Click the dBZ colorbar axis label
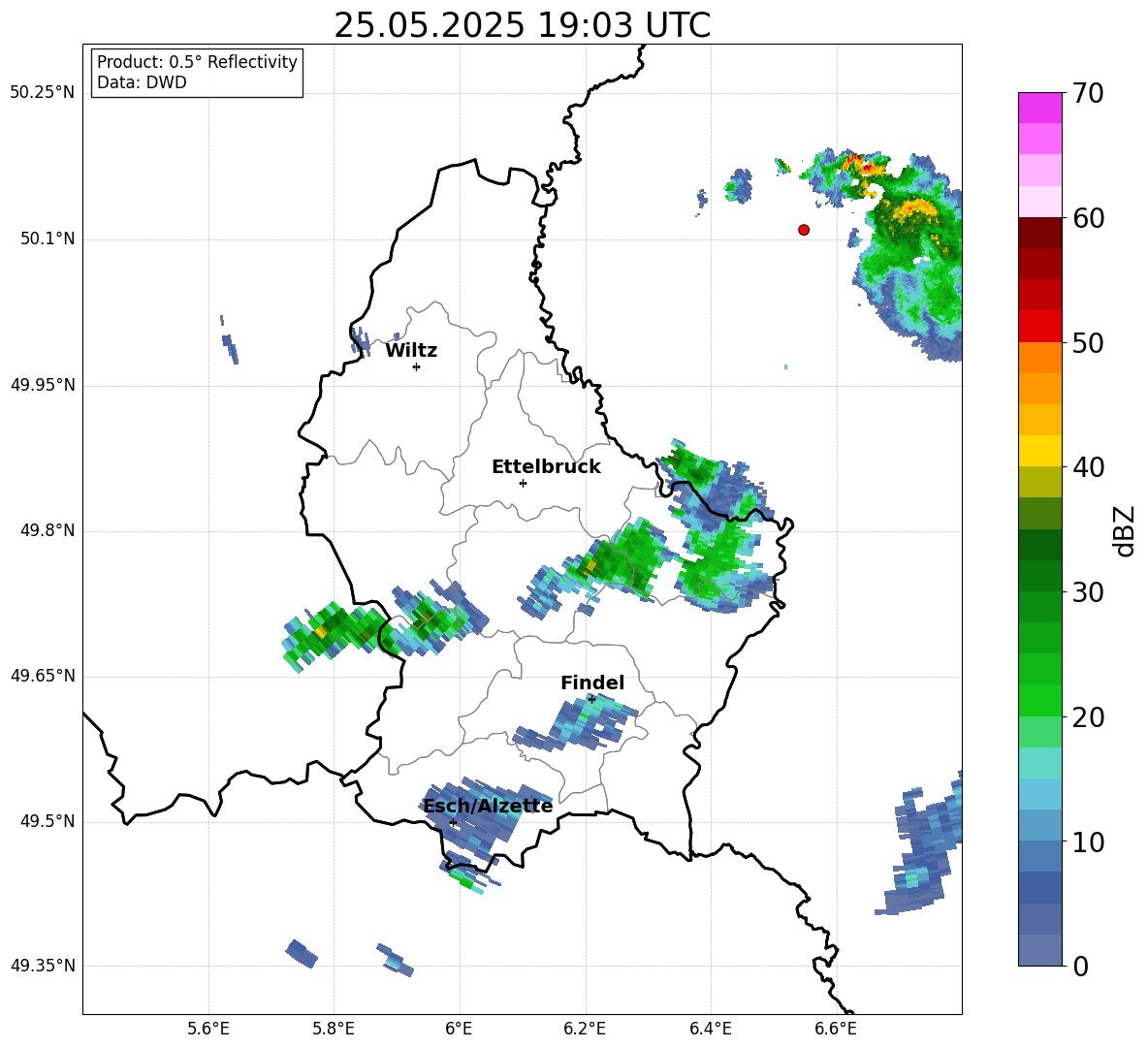This screenshot has width=1148, height=1048. click(x=1125, y=530)
